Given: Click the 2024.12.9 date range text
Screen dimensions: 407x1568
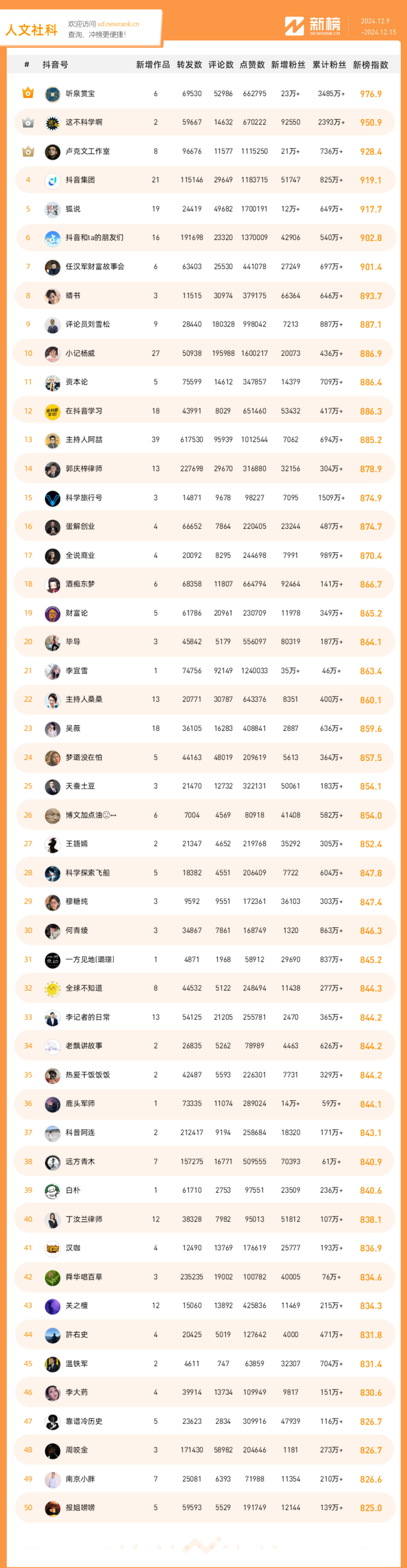Looking at the screenshot, I should [375, 21].
